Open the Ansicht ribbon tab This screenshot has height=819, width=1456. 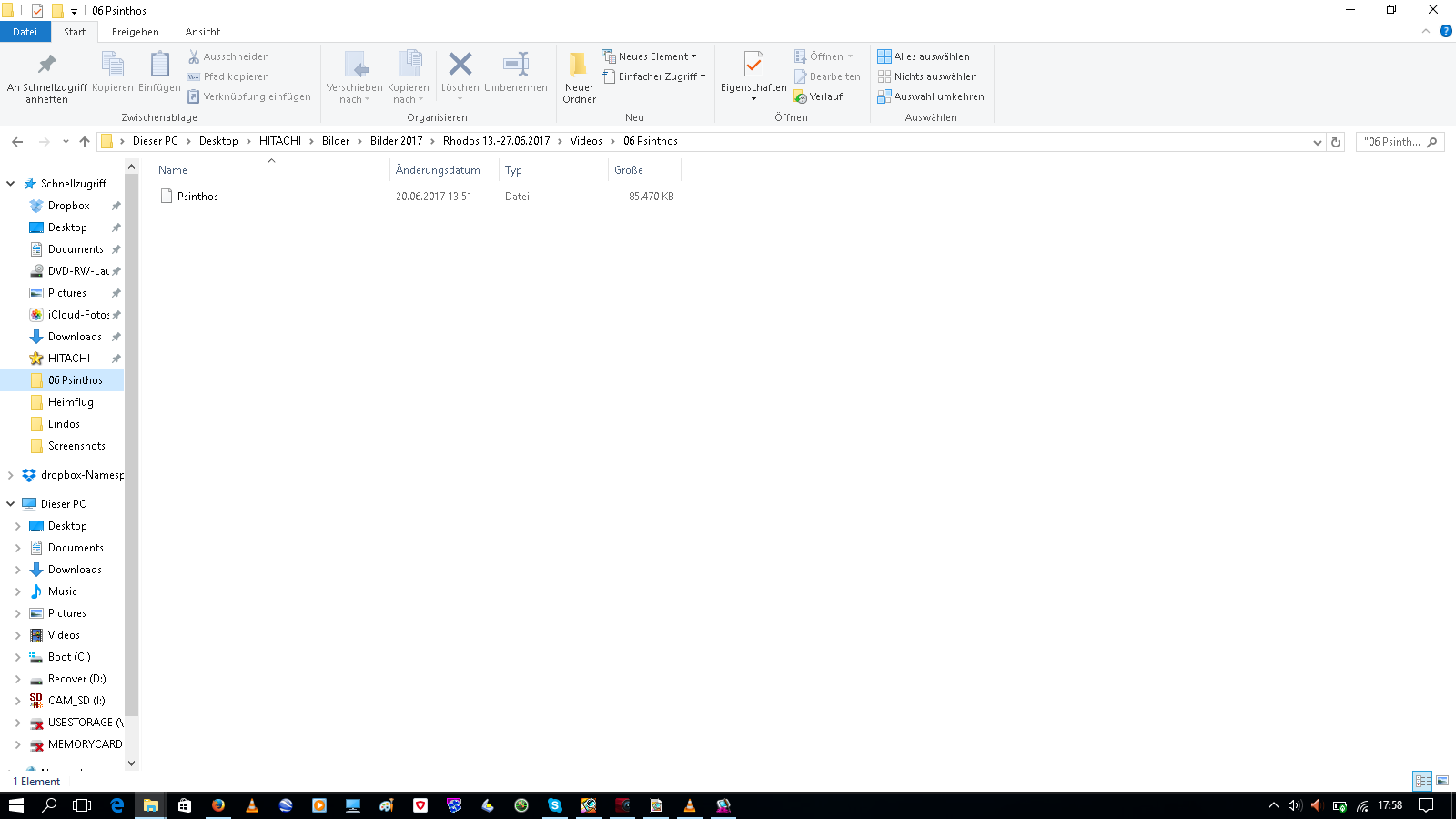click(202, 32)
